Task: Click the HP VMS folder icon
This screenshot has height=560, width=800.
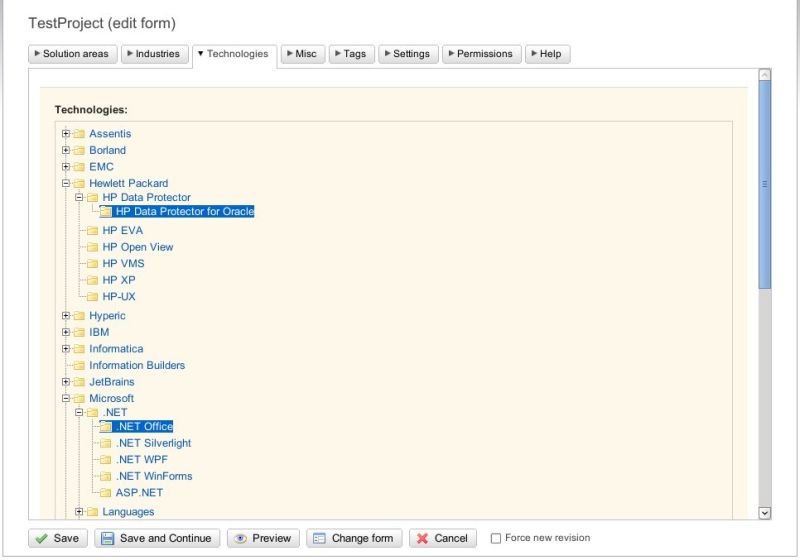Action: [92, 264]
